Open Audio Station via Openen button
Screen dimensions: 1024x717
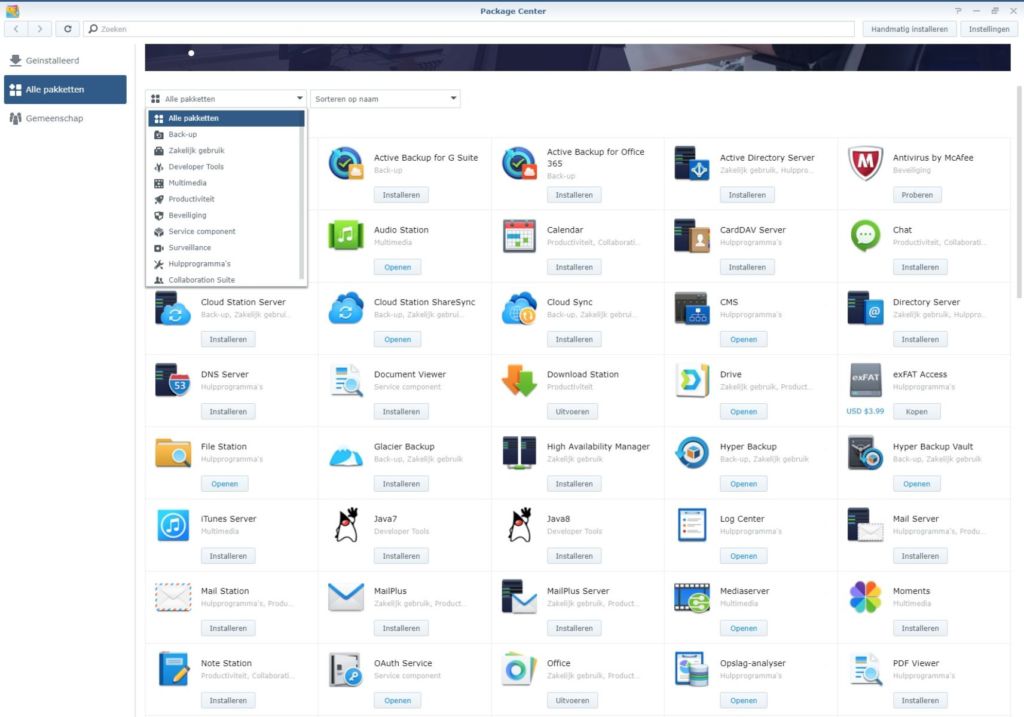click(398, 267)
